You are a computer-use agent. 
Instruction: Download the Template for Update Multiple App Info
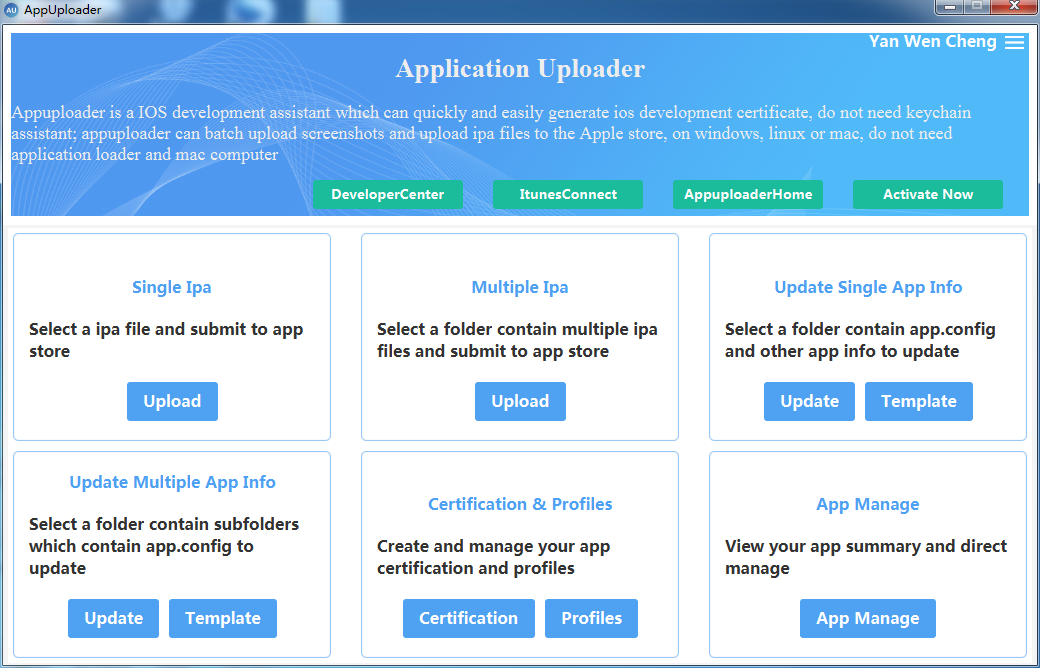[222, 618]
